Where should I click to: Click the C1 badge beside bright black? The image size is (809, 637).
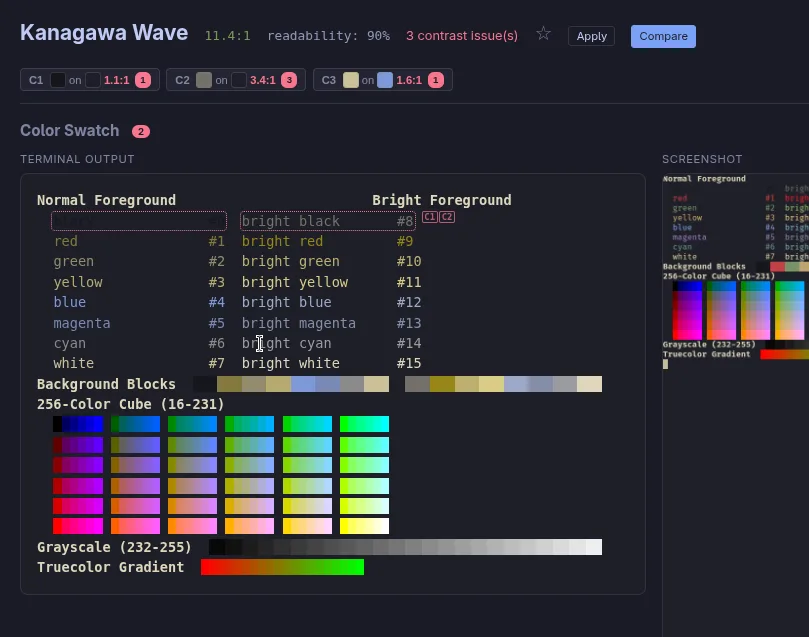tap(430, 217)
